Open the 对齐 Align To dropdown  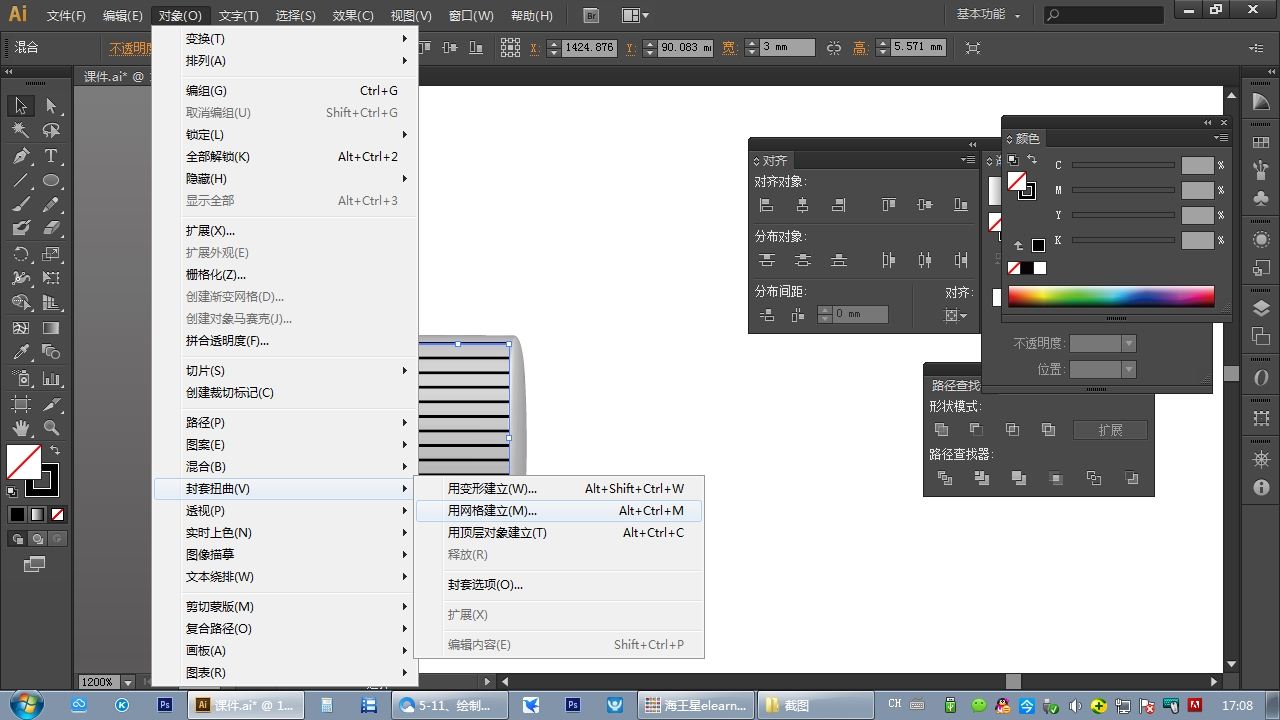(957, 315)
